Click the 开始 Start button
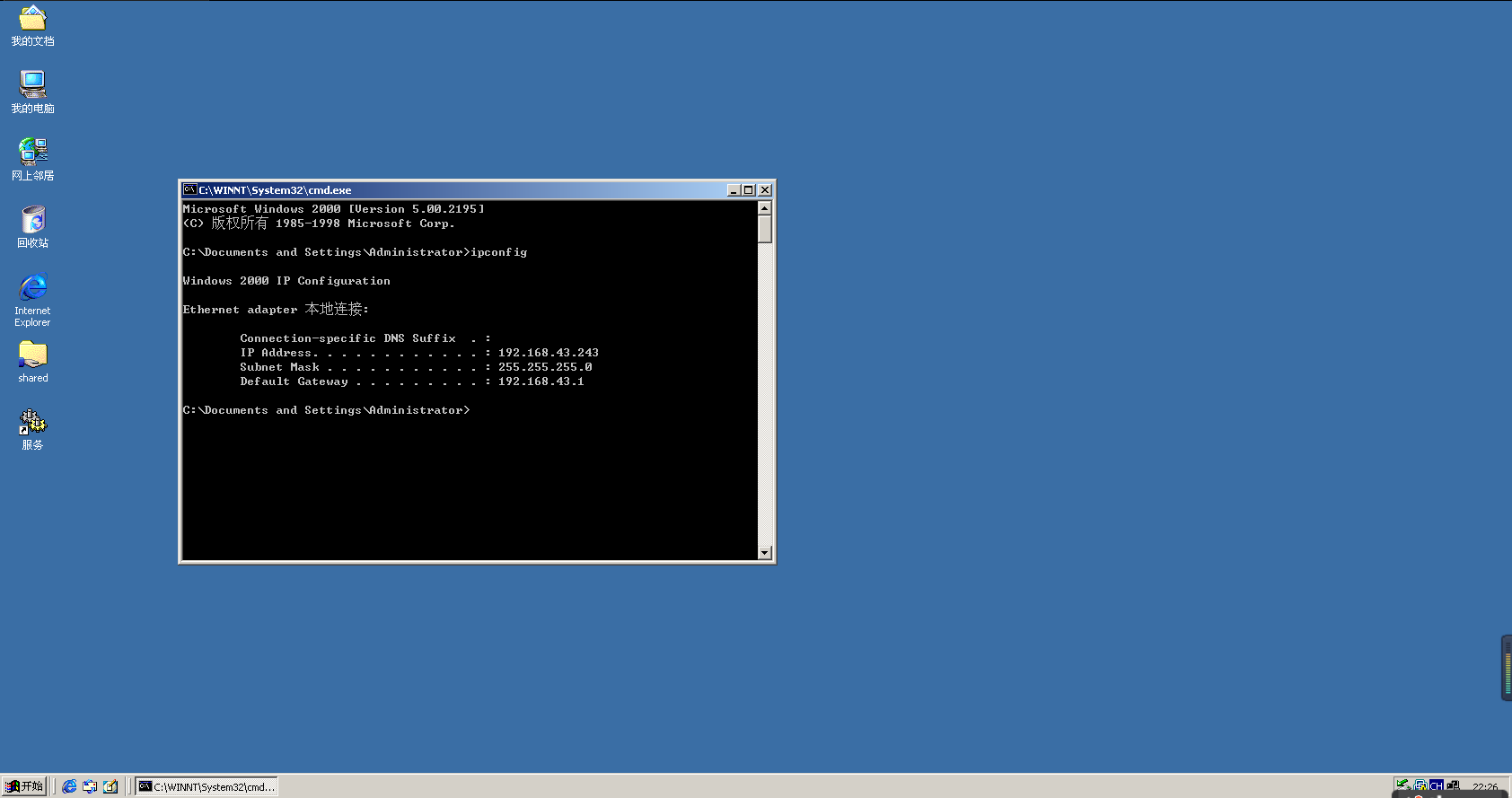Image resolution: width=1512 pixels, height=798 pixels. pyautogui.click(x=24, y=786)
